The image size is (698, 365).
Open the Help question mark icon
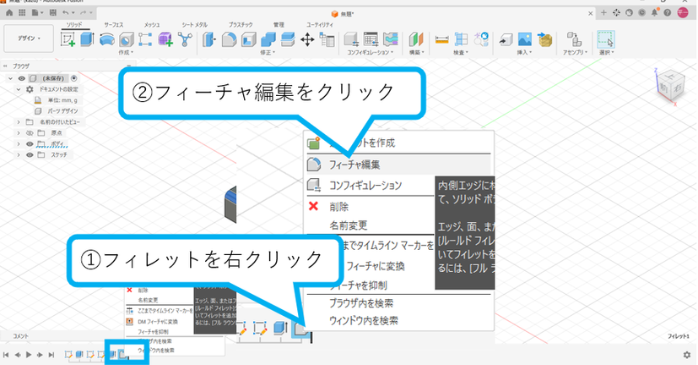[x=667, y=13]
